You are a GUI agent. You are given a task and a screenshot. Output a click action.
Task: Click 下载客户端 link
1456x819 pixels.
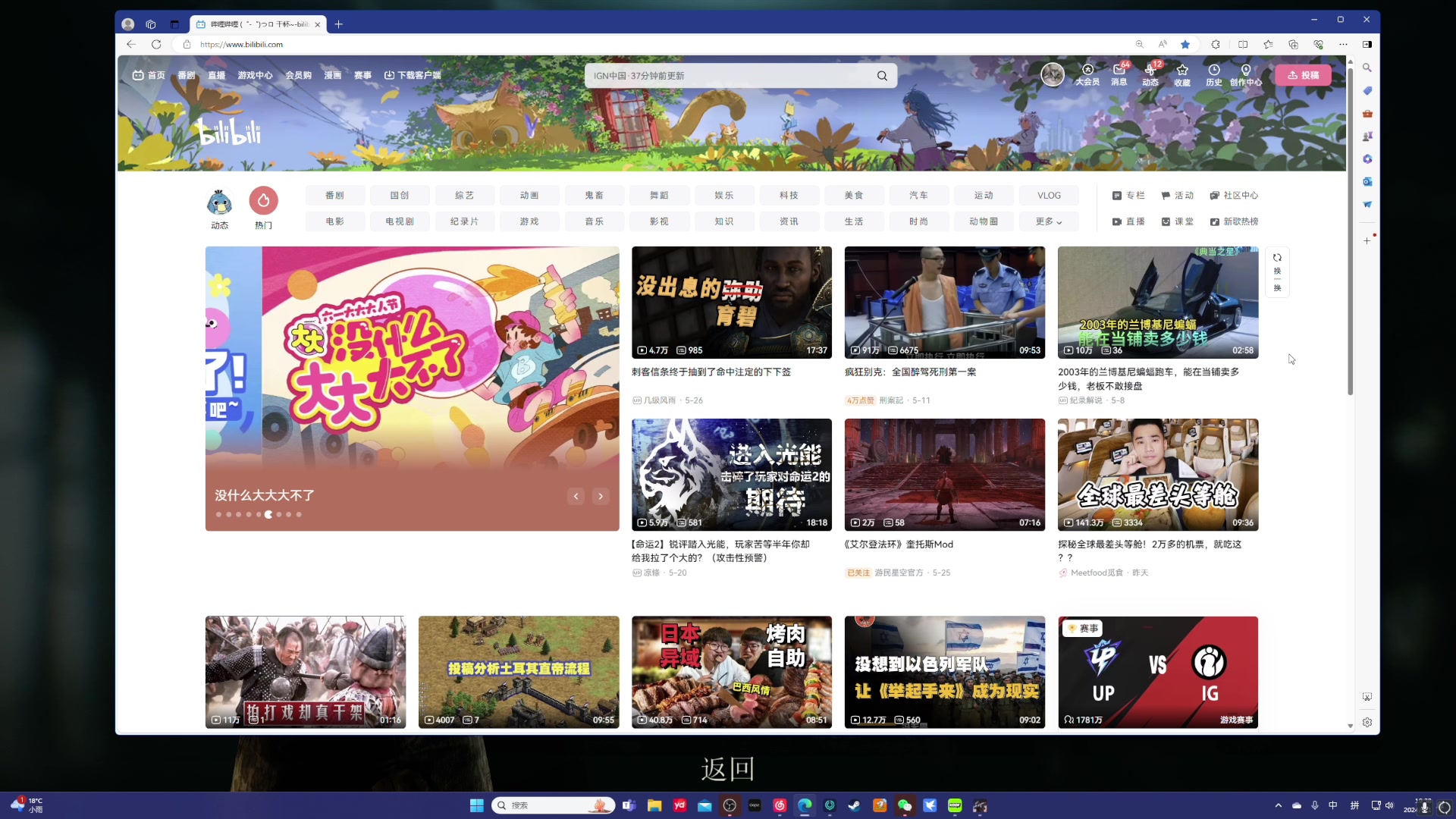(413, 75)
